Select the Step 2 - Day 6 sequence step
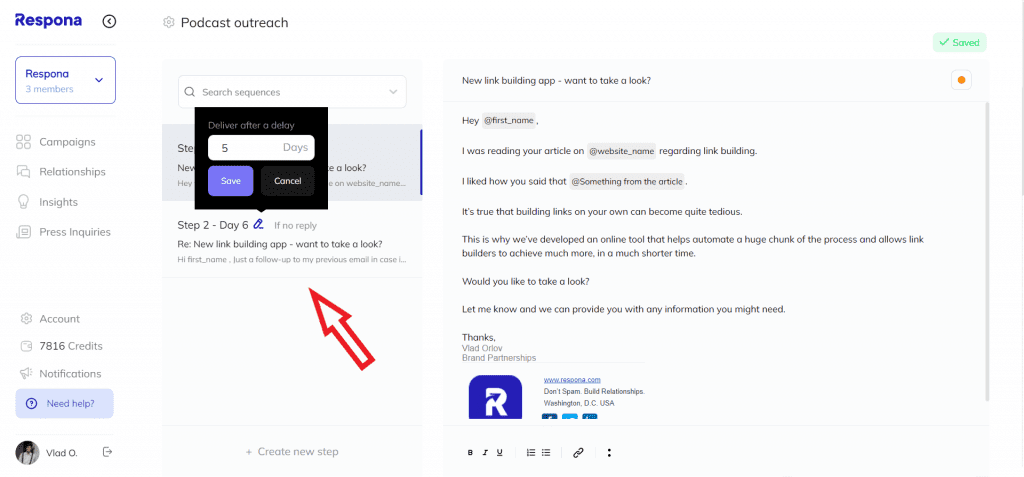This screenshot has width=1024, height=477. point(292,240)
